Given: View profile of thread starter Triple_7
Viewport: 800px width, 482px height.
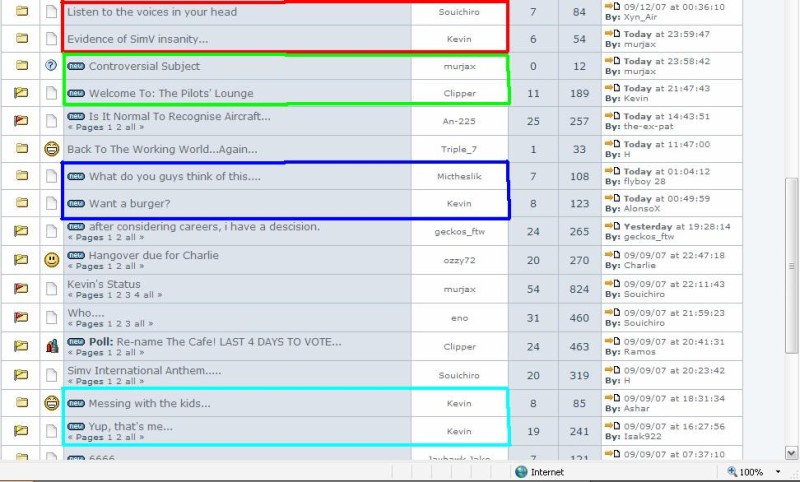Looking at the screenshot, I should pos(459,149).
